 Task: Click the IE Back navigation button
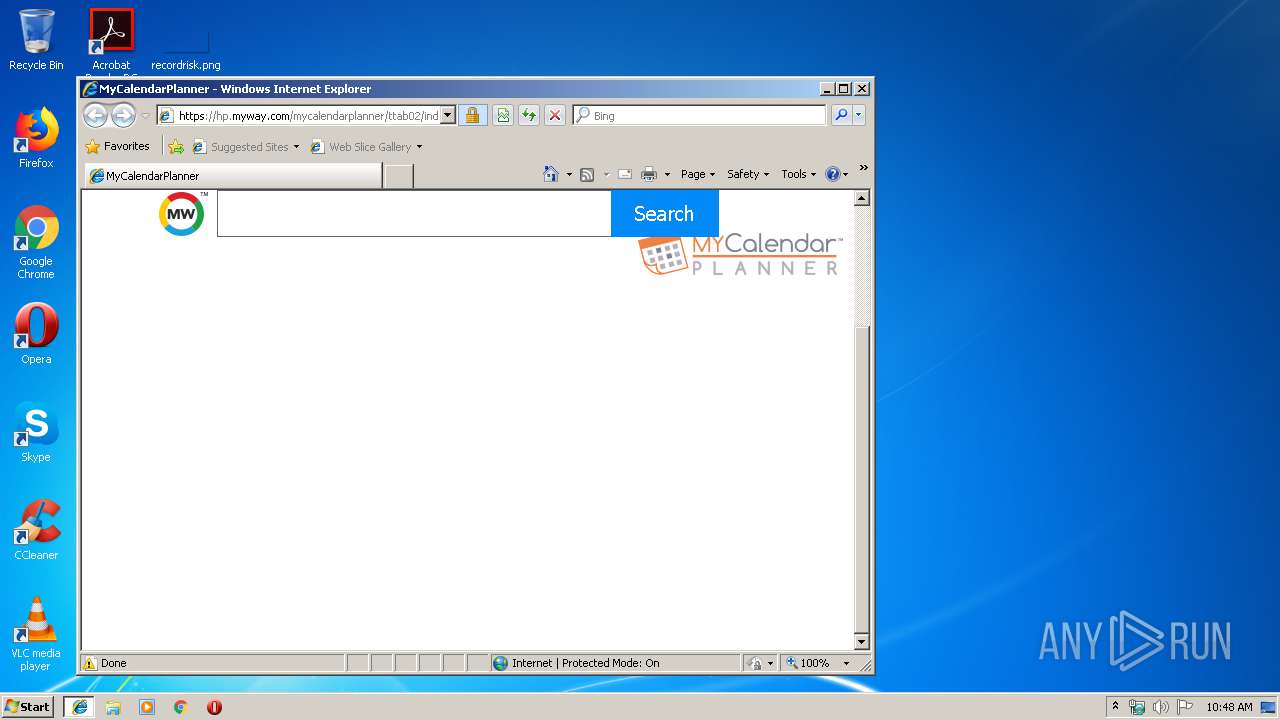95,116
